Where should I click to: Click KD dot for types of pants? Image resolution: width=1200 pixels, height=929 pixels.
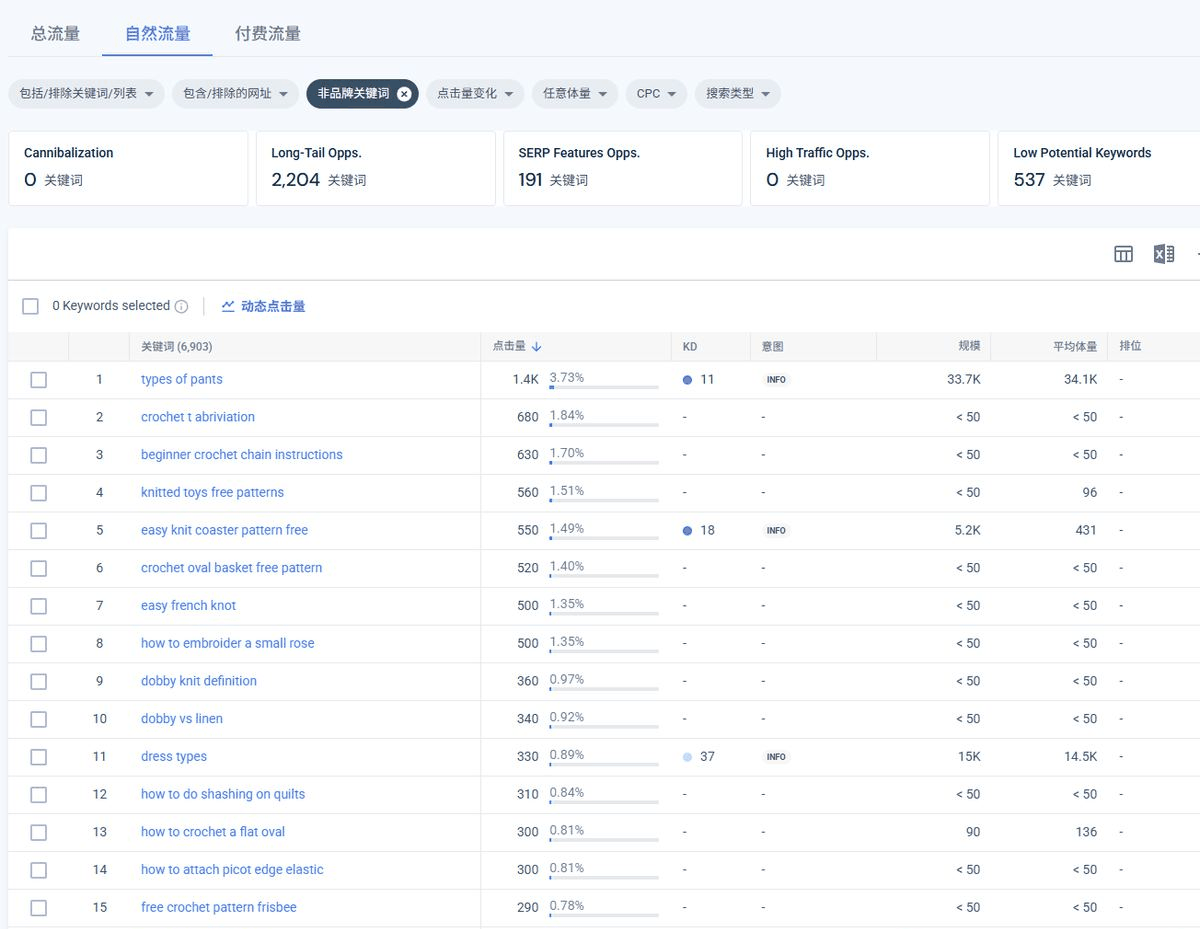pos(687,380)
